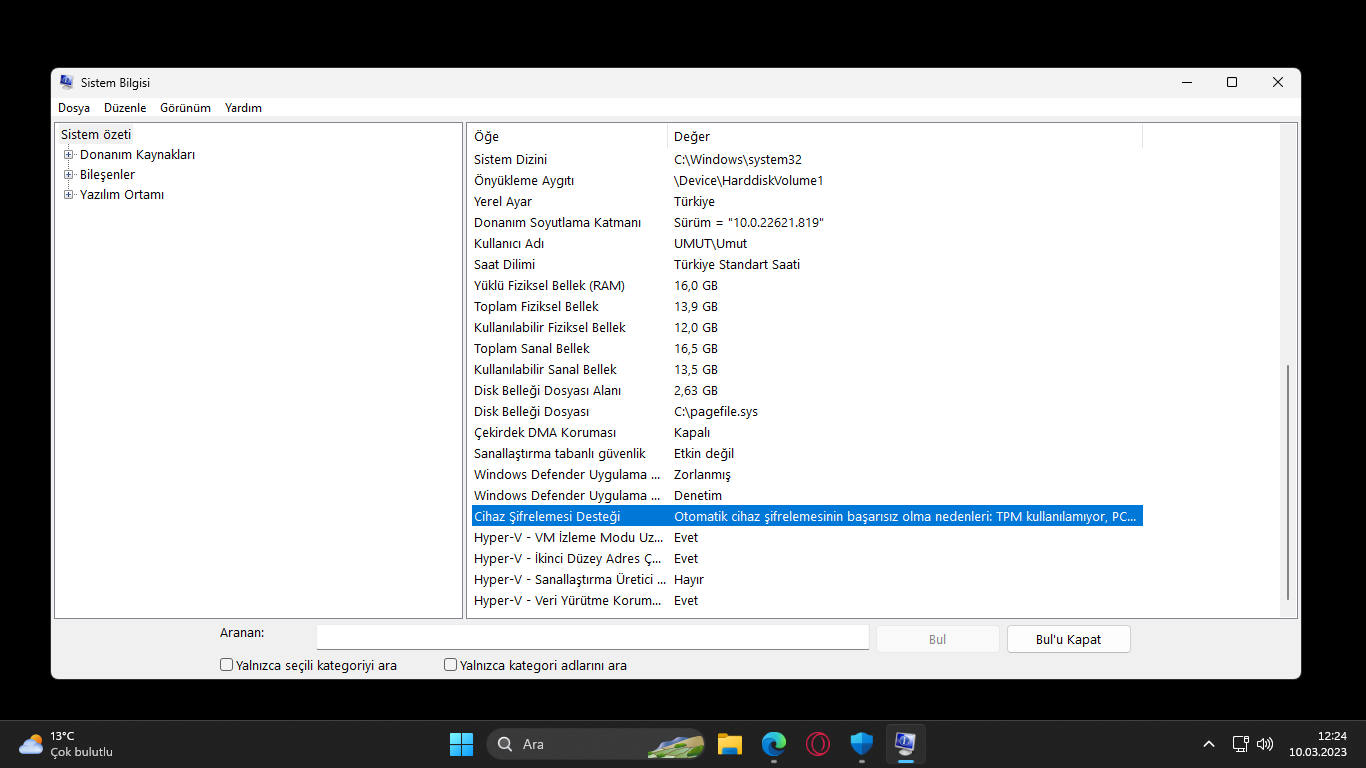This screenshot has width=1366, height=768.
Task: Click the \Device\HarddiskVolume1 value
Action: (x=749, y=181)
